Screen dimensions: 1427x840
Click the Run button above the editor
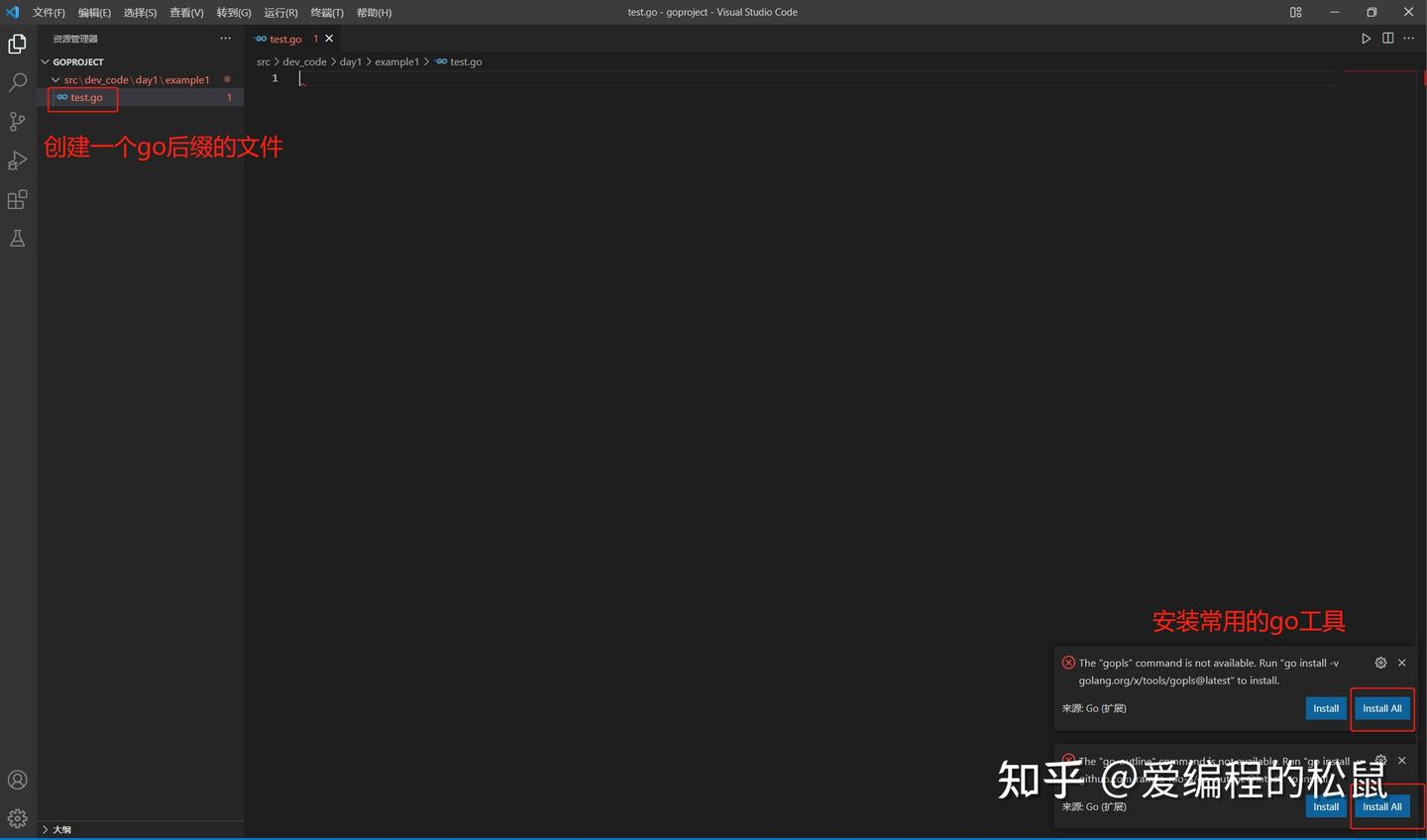point(1367,38)
